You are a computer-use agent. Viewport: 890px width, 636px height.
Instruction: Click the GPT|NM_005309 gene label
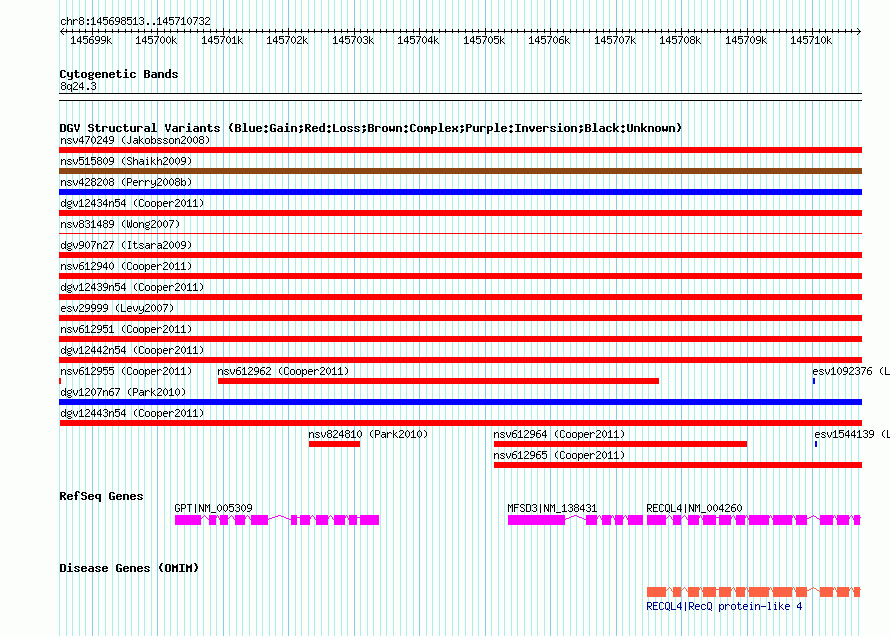(213, 508)
